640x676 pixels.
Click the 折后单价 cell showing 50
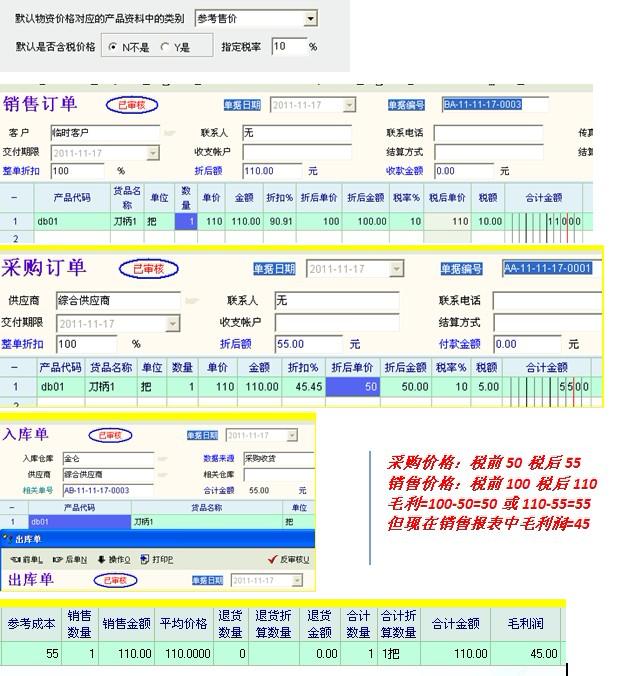(352, 387)
